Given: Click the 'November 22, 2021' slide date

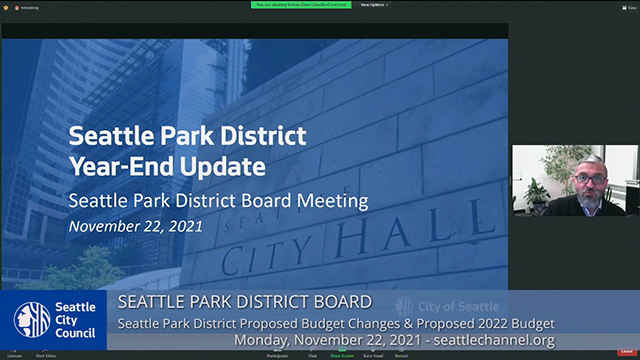Looking at the screenshot, I should (x=136, y=227).
